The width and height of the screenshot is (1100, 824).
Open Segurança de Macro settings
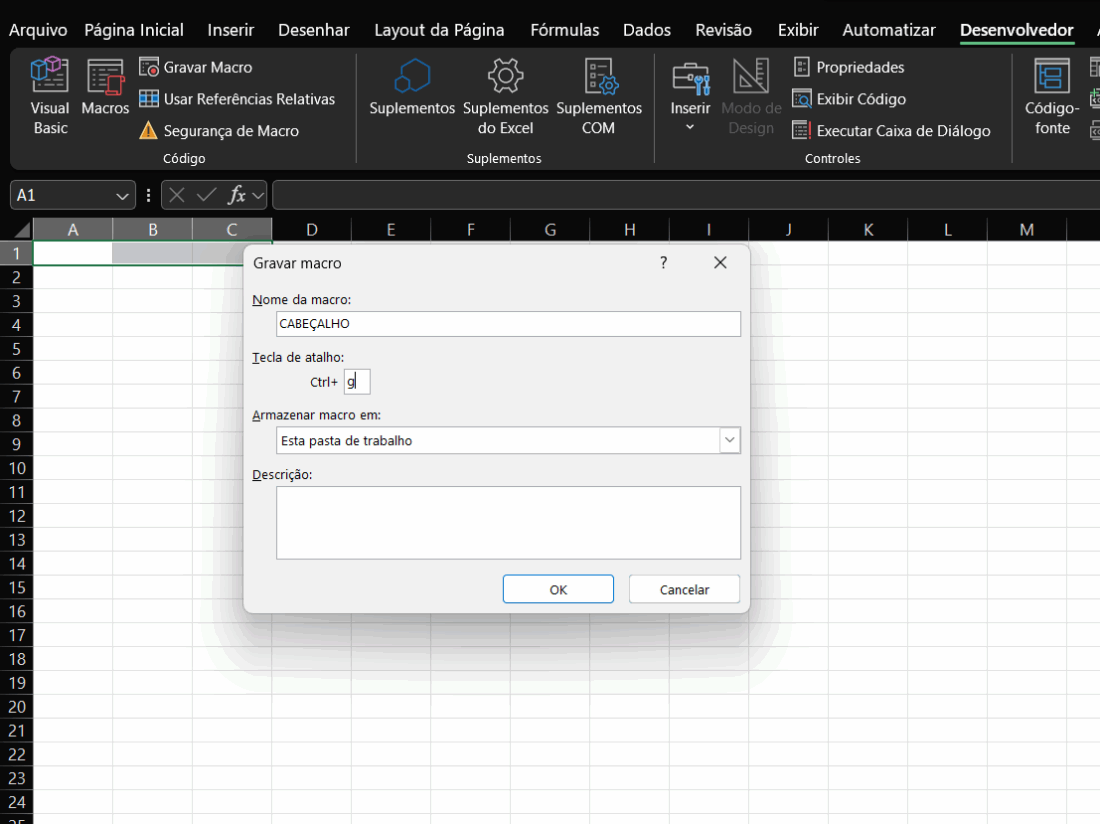coord(219,131)
